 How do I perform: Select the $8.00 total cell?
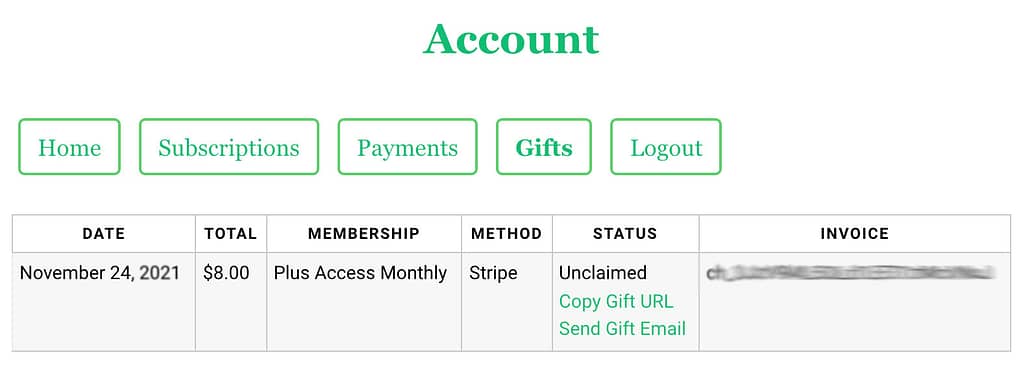[226, 273]
